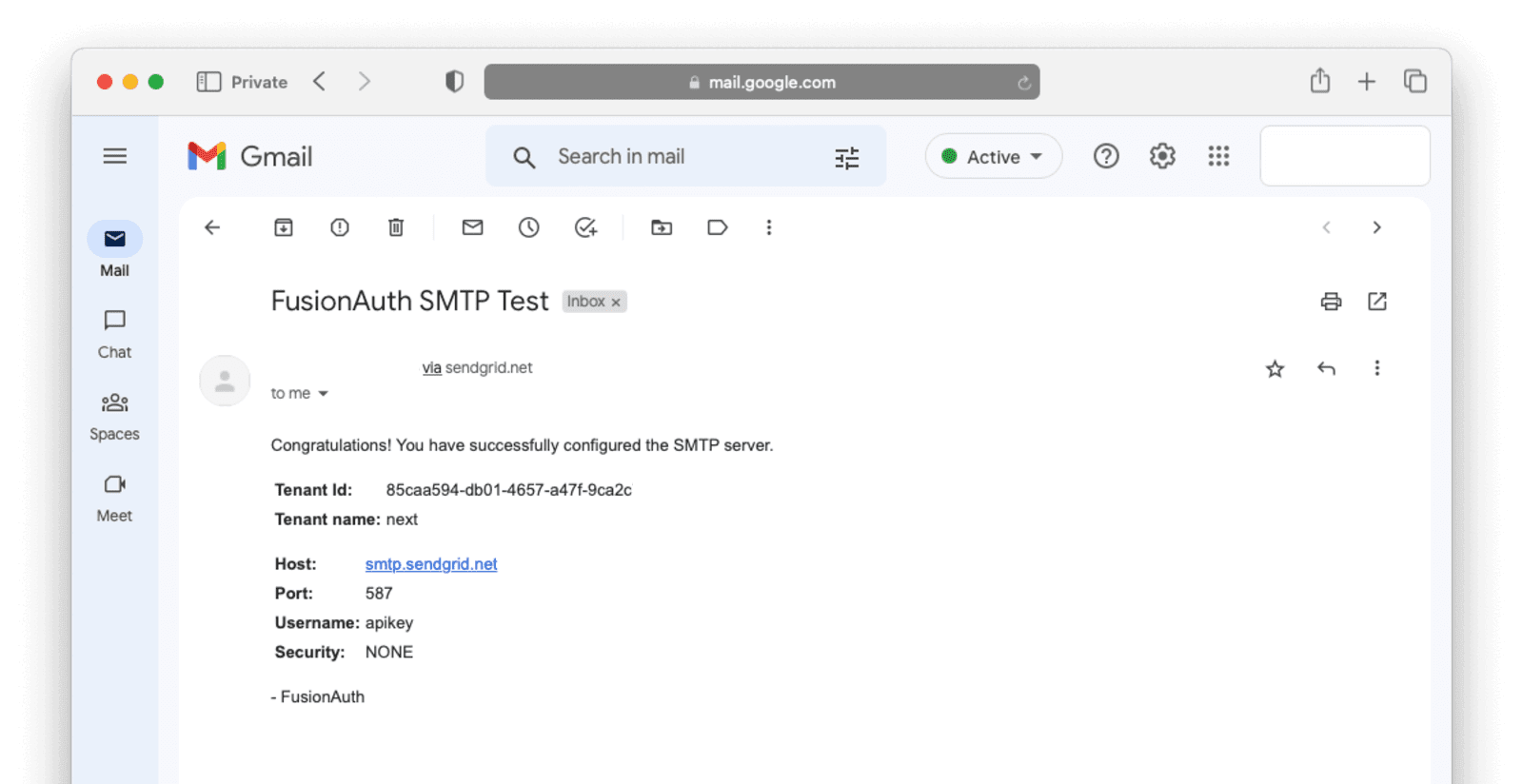Expand the Active status dropdown
This screenshot has width=1523, height=784.
[994, 156]
